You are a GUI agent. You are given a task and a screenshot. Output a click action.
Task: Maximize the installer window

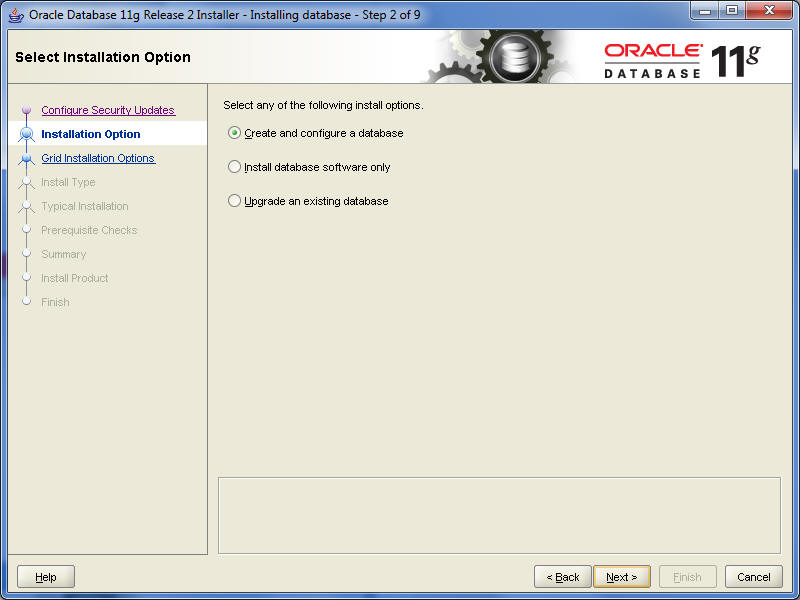click(732, 10)
